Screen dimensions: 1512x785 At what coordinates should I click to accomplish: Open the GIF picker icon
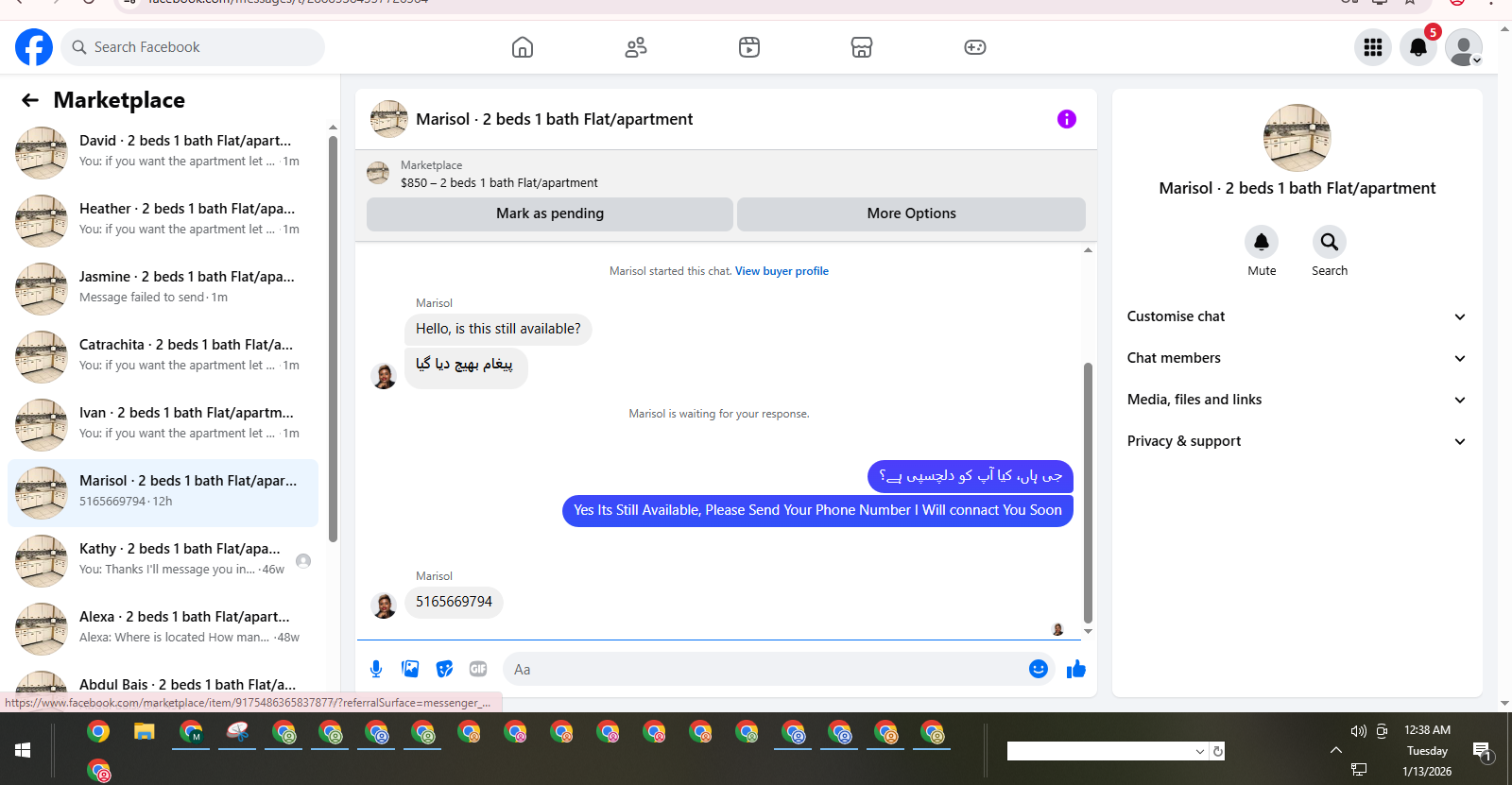(478, 669)
